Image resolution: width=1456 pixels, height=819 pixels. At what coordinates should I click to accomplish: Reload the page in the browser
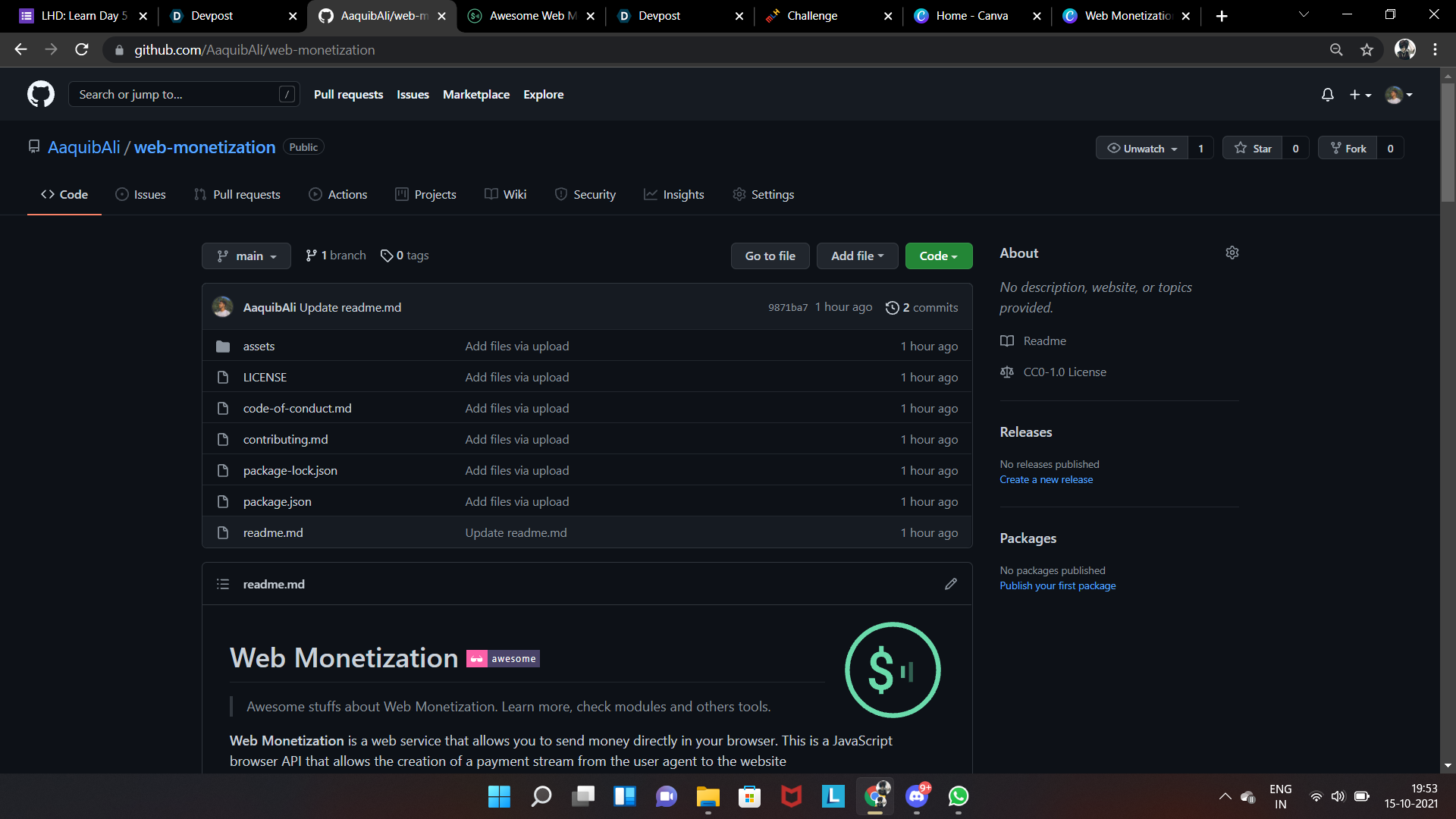pos(82,50)
